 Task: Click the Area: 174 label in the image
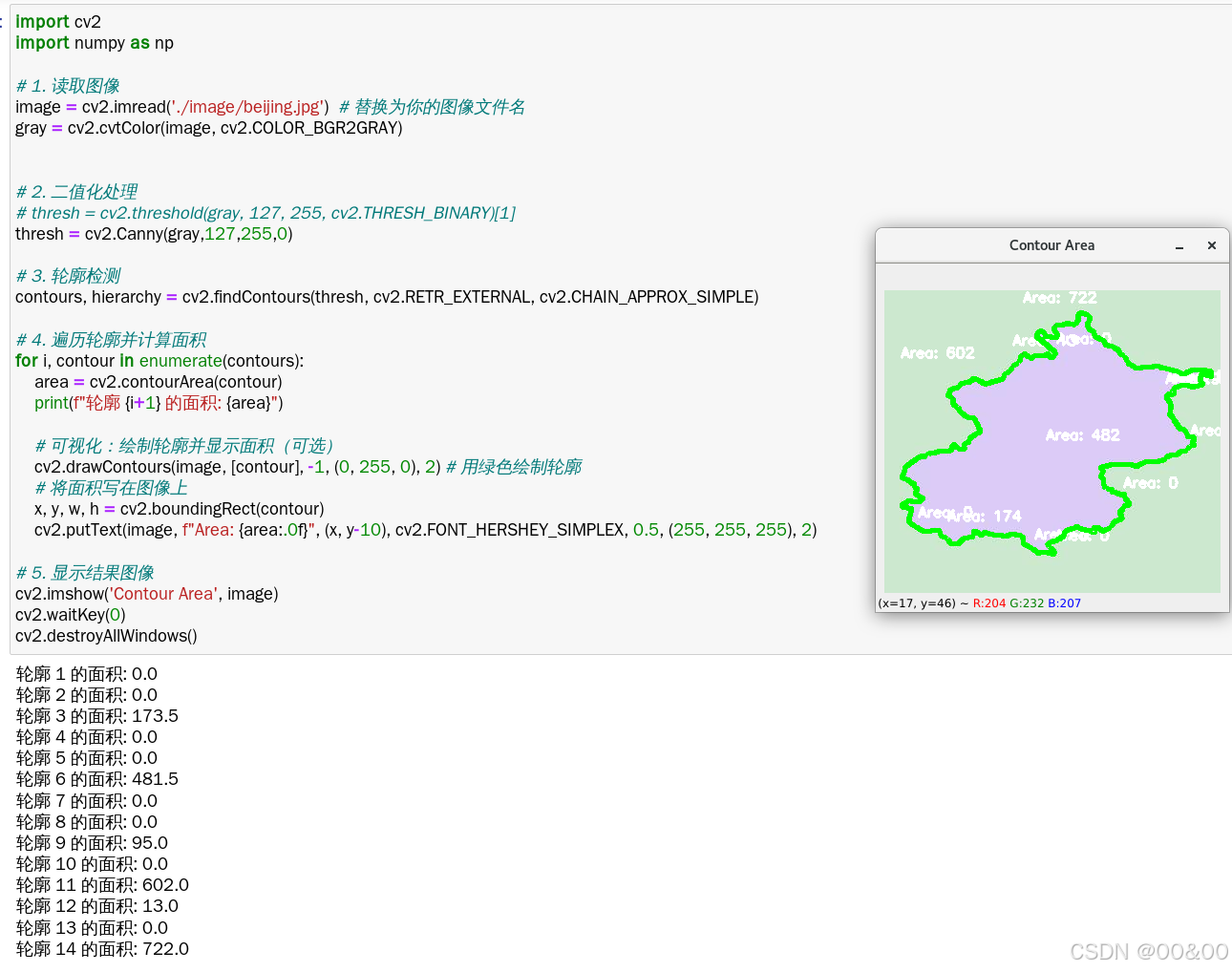tap(988, 516)
